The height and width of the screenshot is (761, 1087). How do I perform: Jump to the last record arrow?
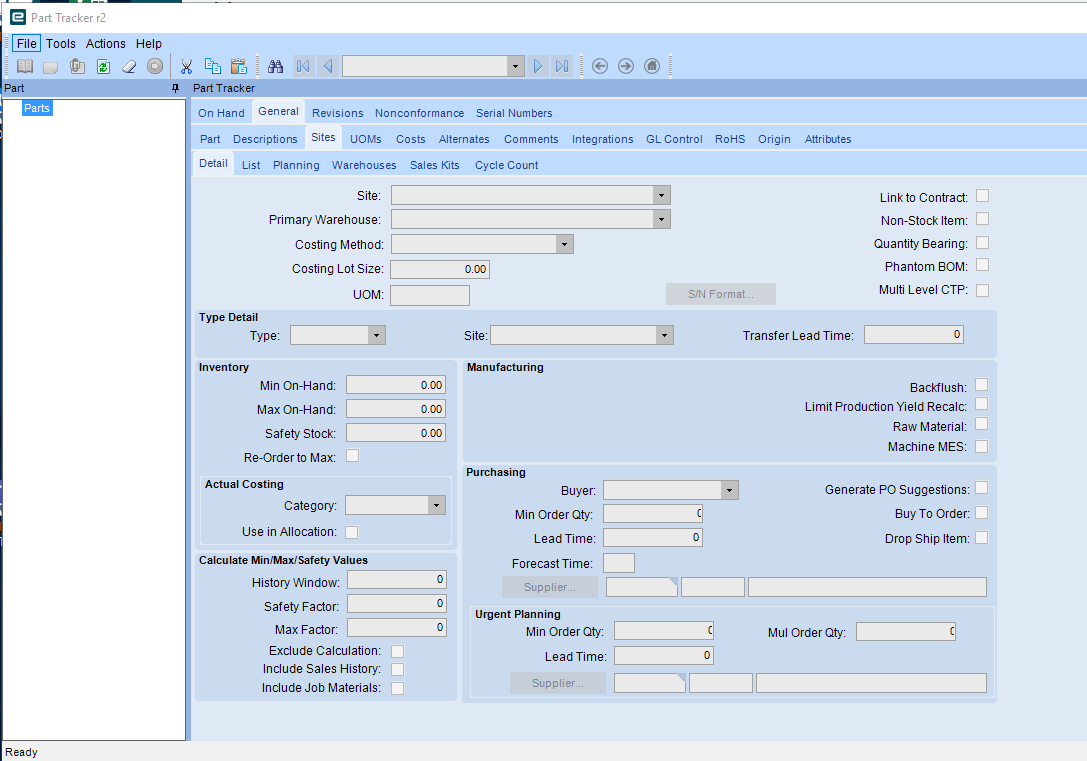click(x=562, y=67)
